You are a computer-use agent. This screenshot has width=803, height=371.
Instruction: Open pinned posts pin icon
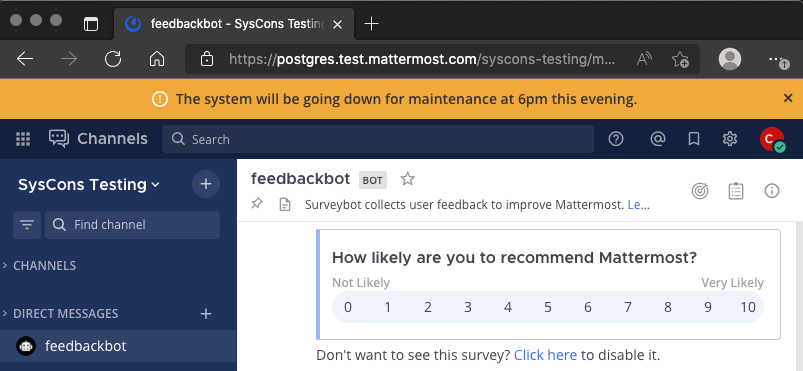(257, 204)
